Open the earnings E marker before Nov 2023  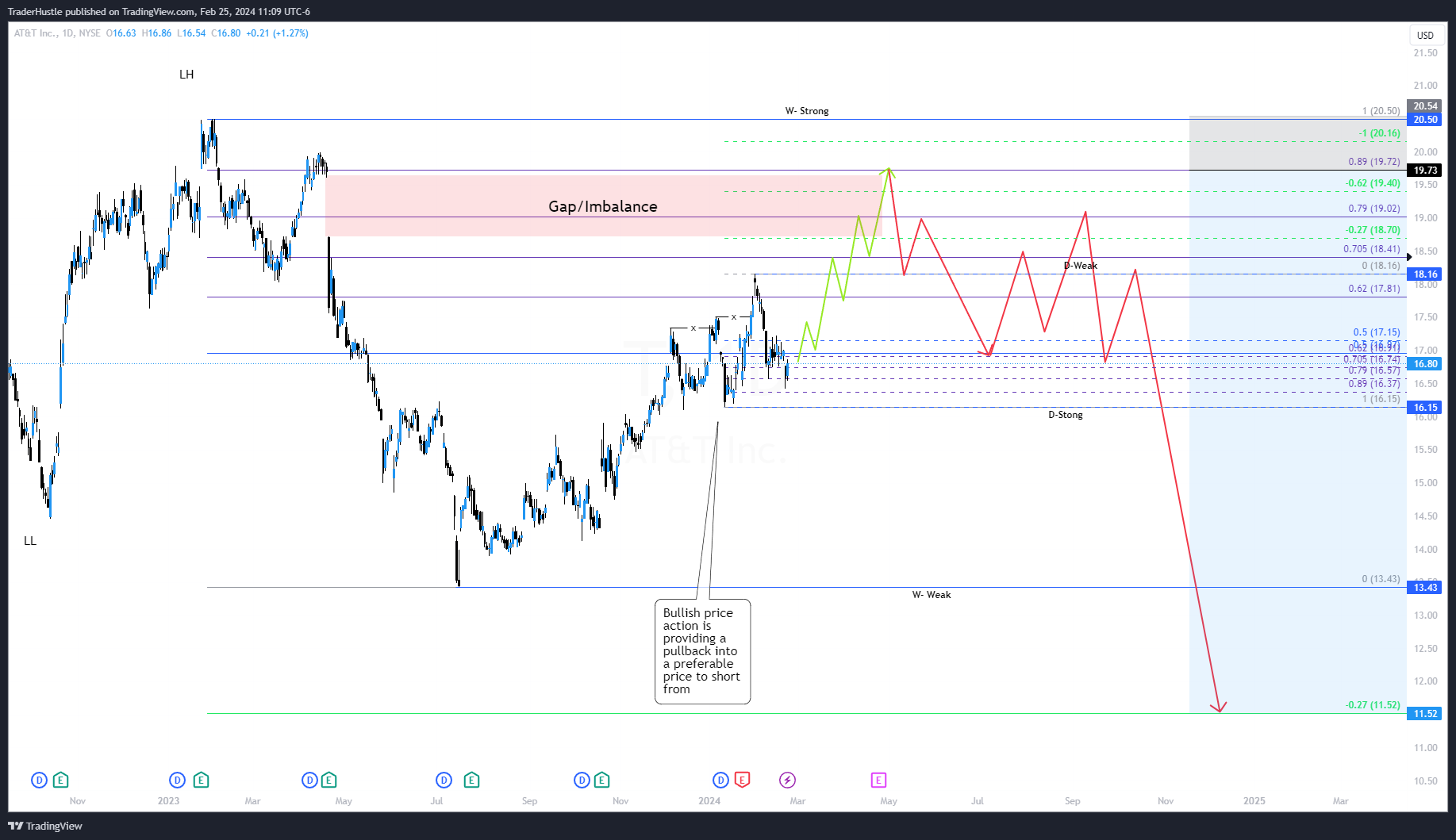click(x=601, y=781)
